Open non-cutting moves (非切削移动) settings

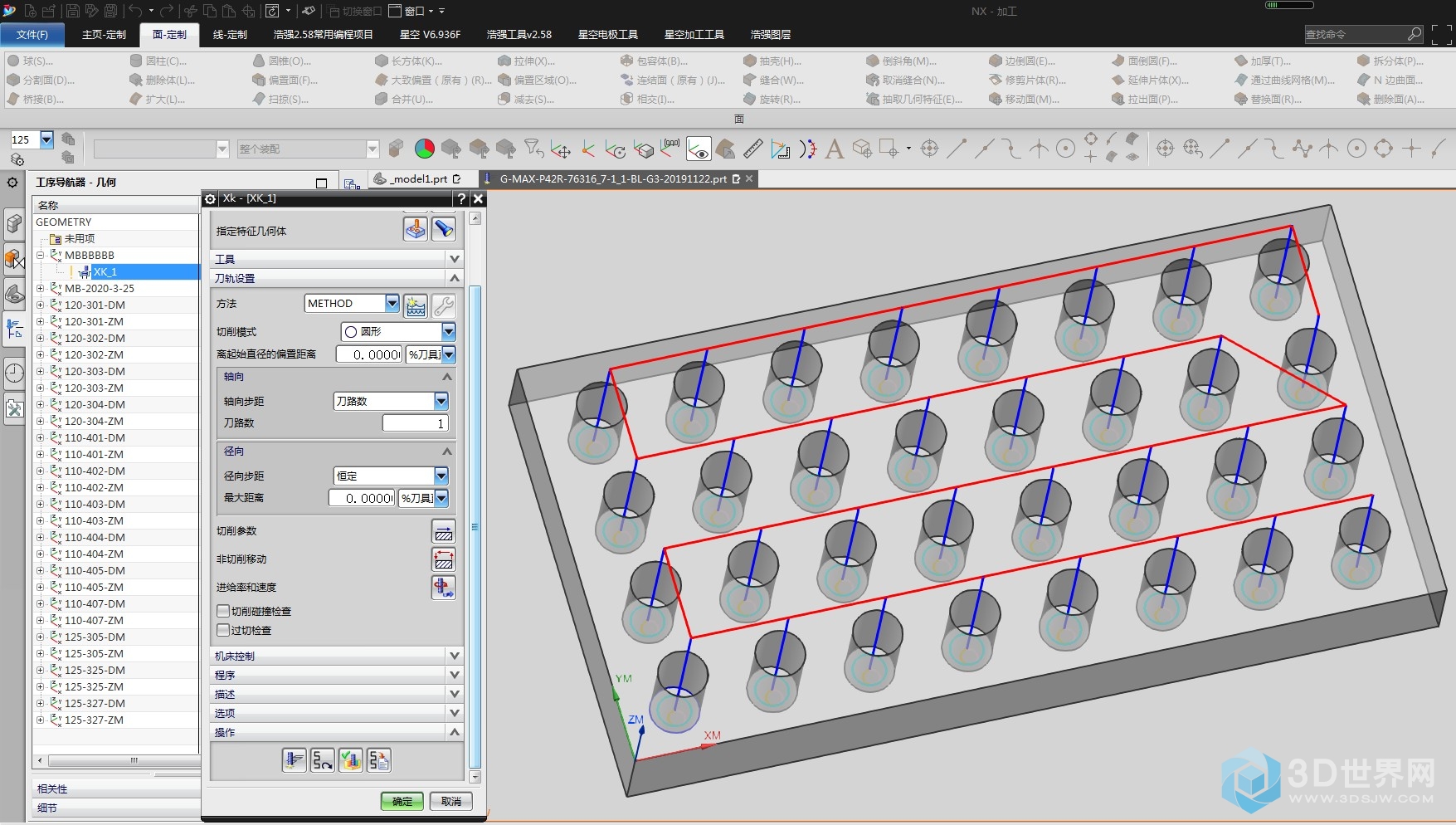[444, 559]
